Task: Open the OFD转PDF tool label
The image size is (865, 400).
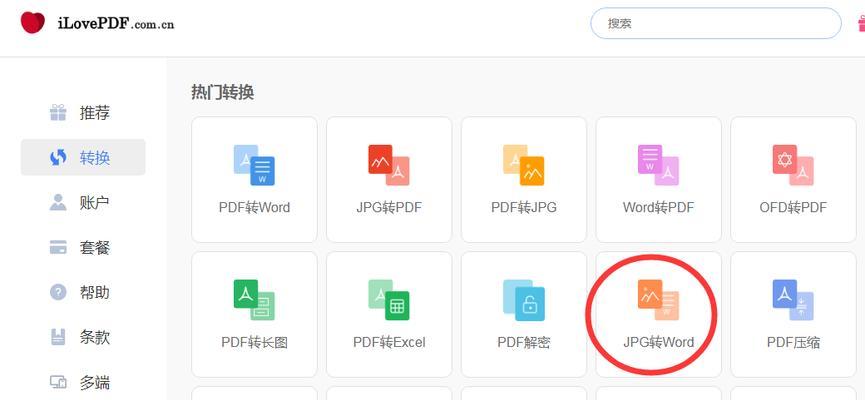Action: point(793,207)
